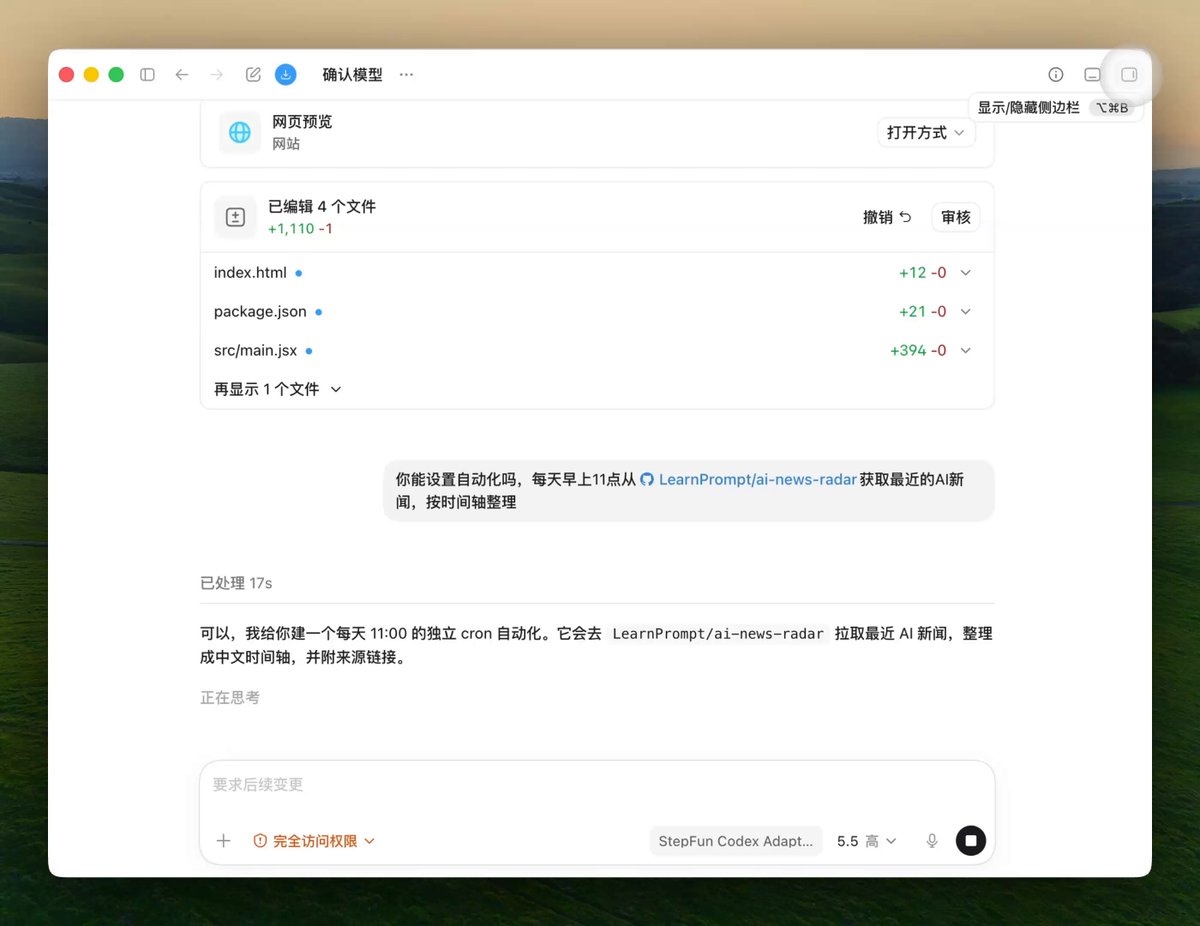Expand index.html diff chevron

[x=966, y=273]
